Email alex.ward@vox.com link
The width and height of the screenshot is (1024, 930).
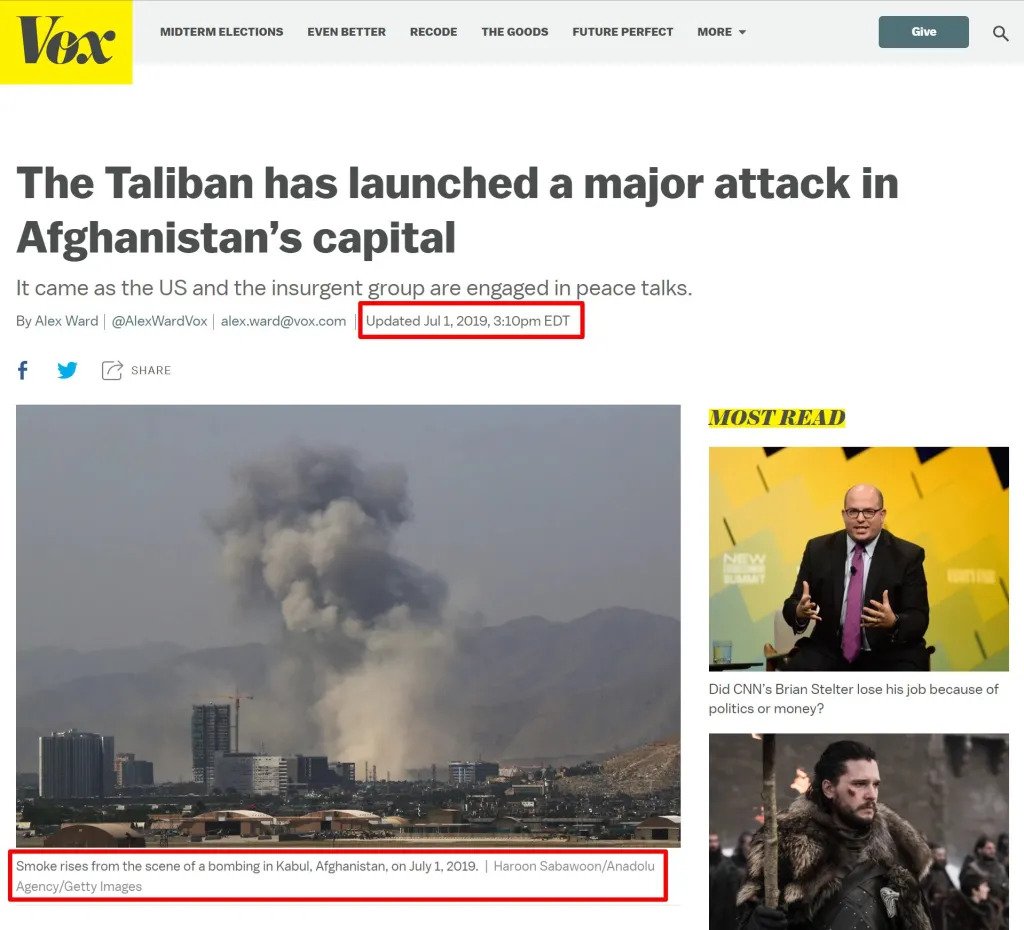[x=283, y=321]
